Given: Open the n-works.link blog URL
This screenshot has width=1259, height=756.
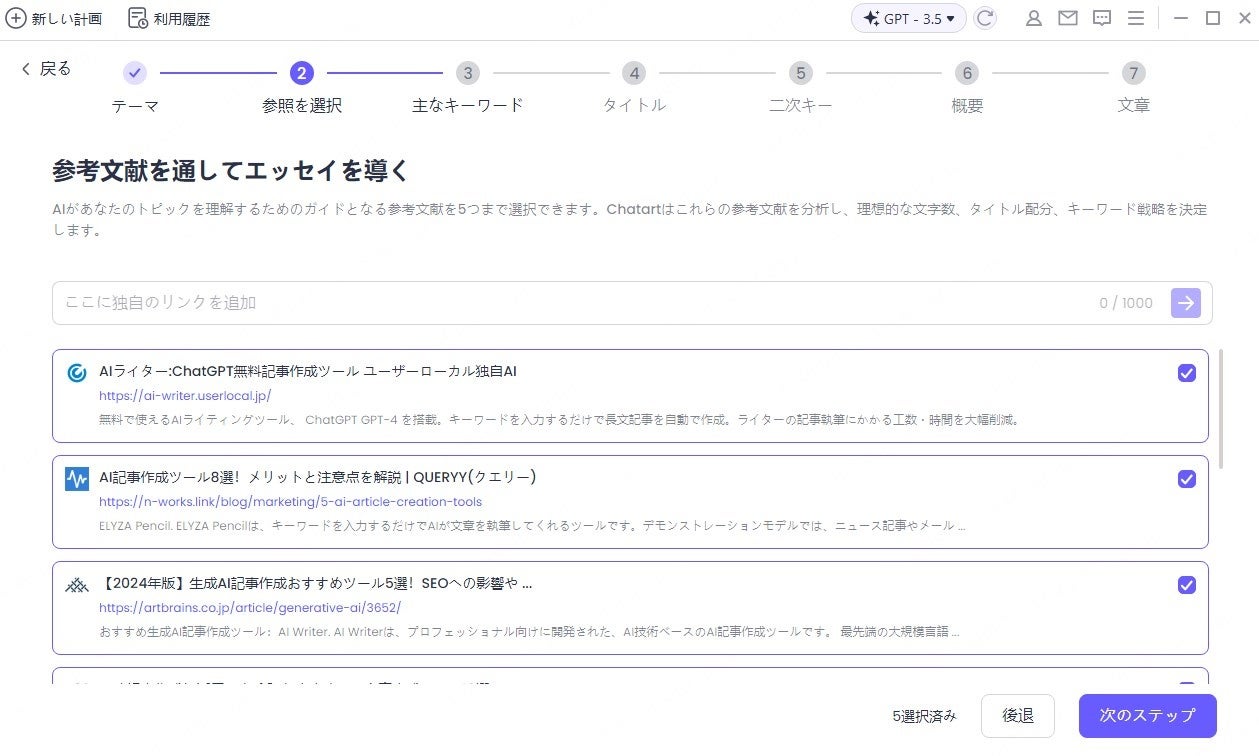Looking at the screenshot, I should pos(290,501).
